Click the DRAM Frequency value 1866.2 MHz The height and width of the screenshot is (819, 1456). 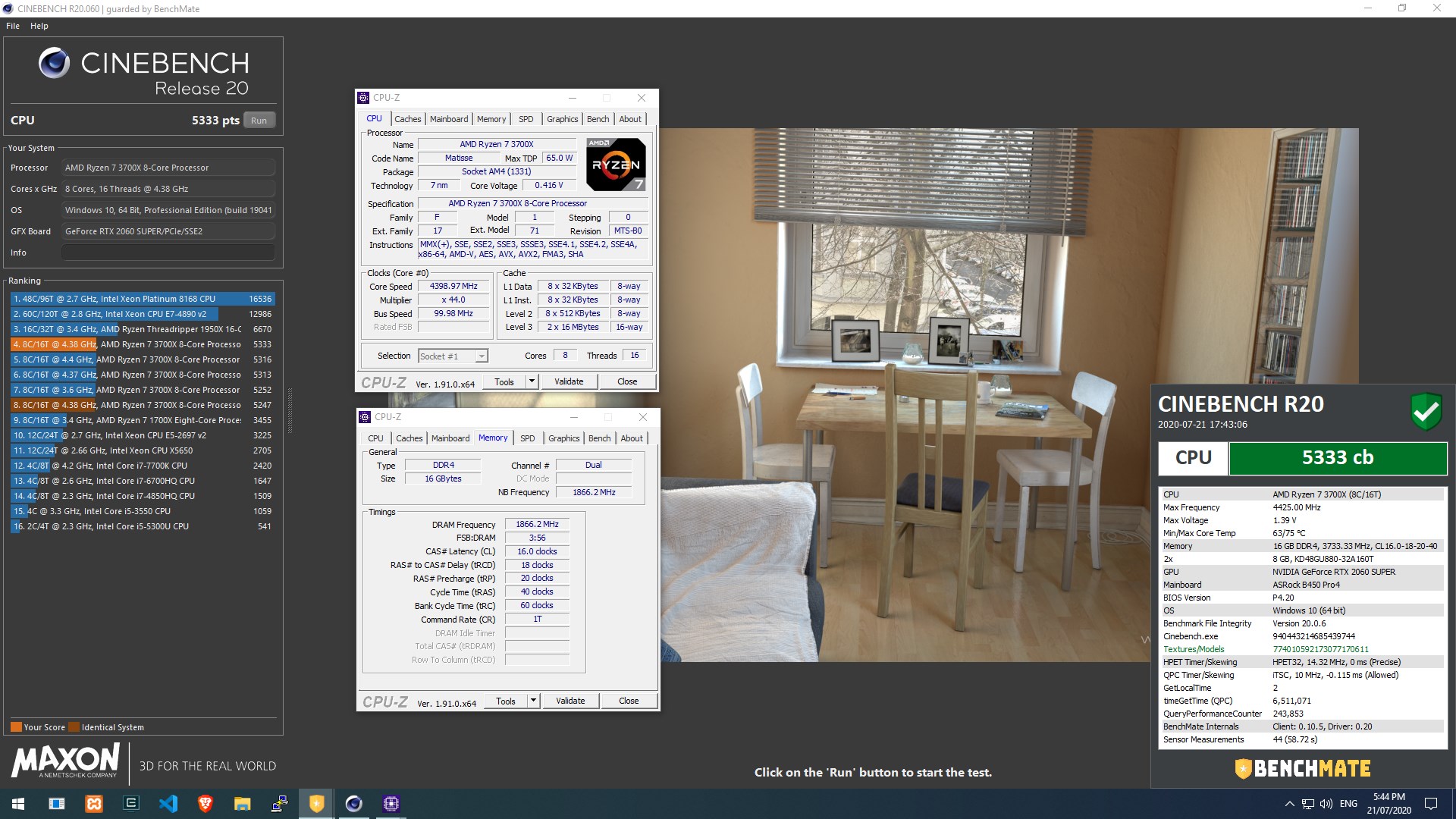(537, 524)
